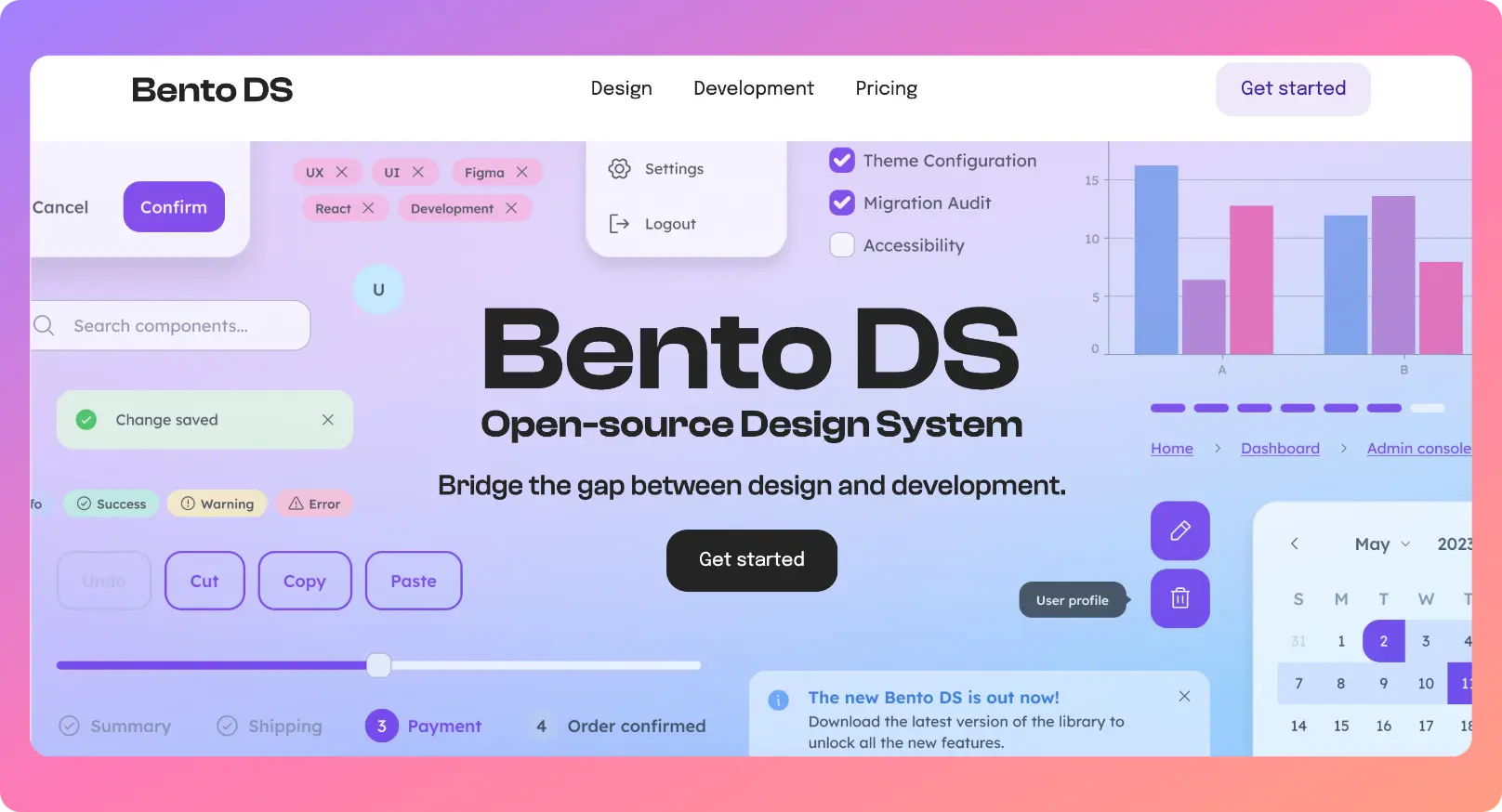The height and width of the screenshot is (812, 1502).
Task: Remove the Figma tag chip
Action: tap(522, 172)
